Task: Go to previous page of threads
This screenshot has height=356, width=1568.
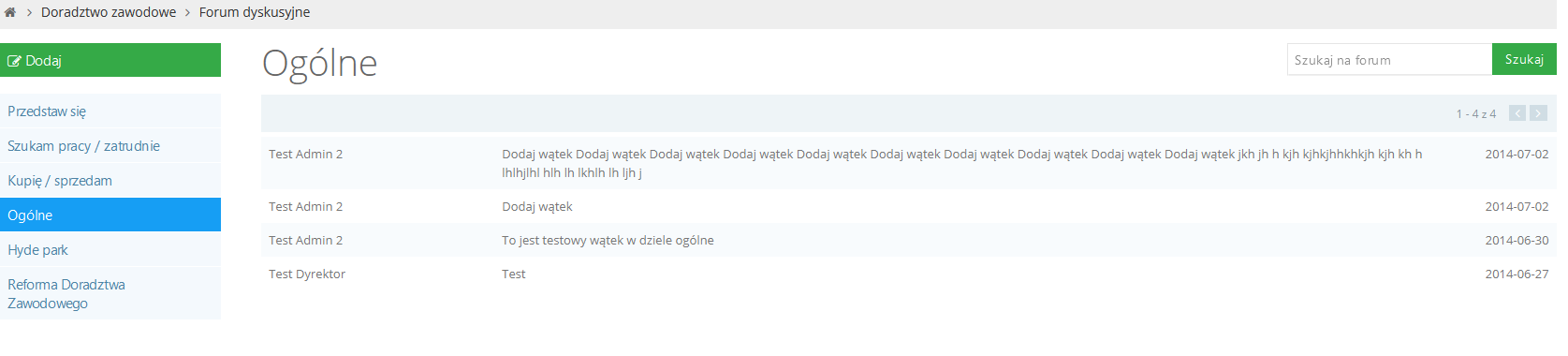Action: click(1517, 113)
